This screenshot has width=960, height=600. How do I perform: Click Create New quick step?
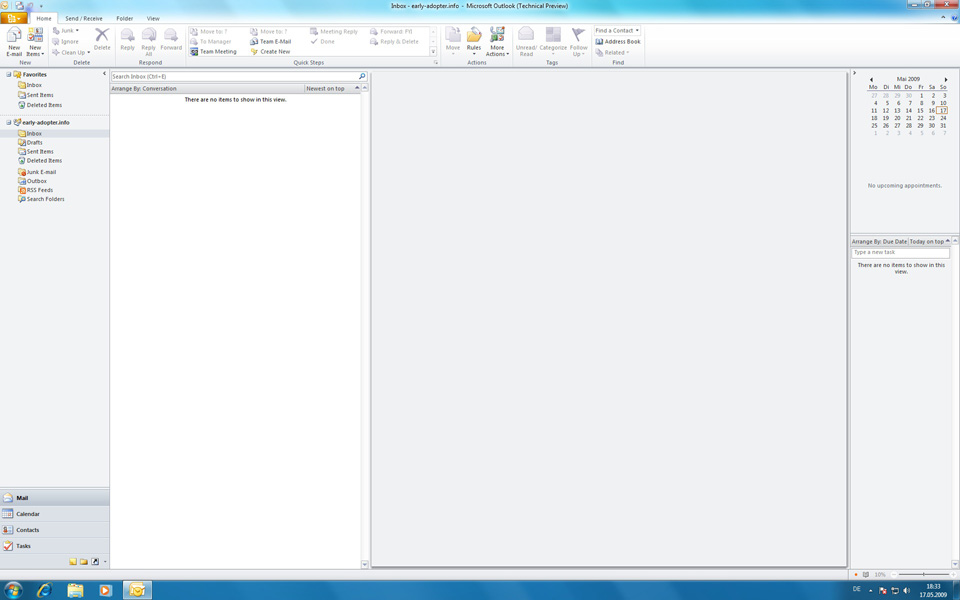(x=271, y=52)
